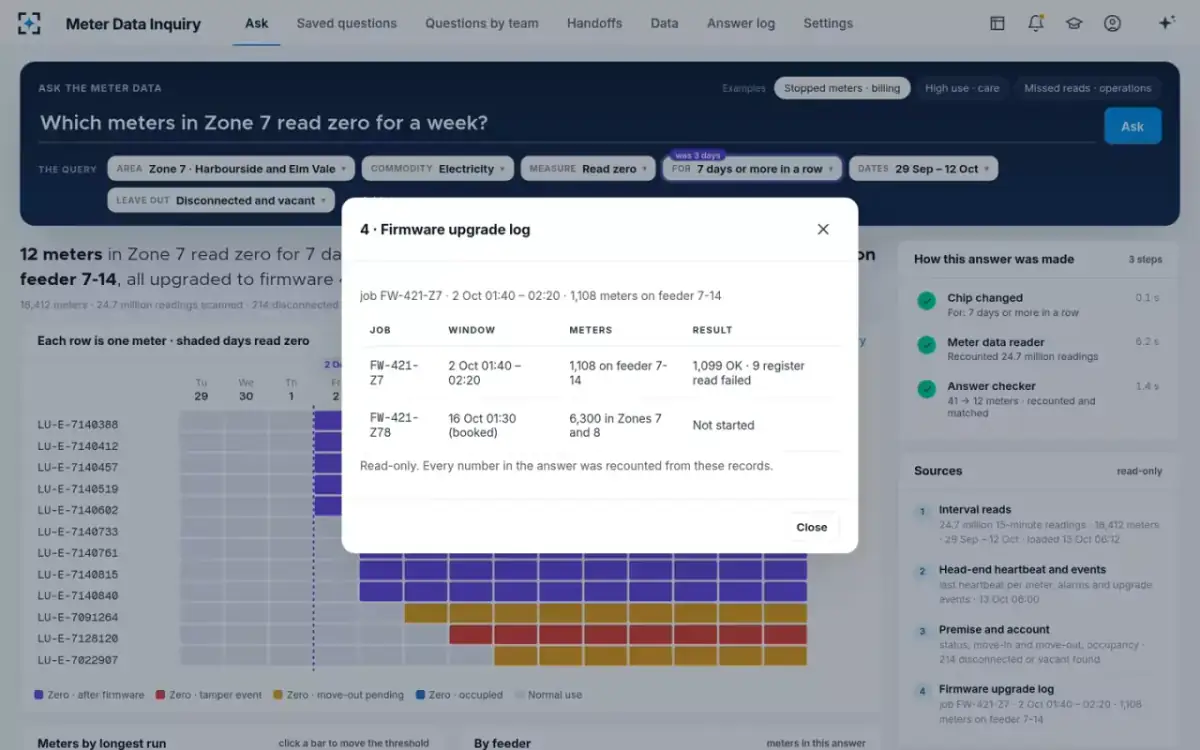The width and height of the screenshot is (1200, 750).
Task: Switch to the Saved questions tab
Action: coord(346,24)
